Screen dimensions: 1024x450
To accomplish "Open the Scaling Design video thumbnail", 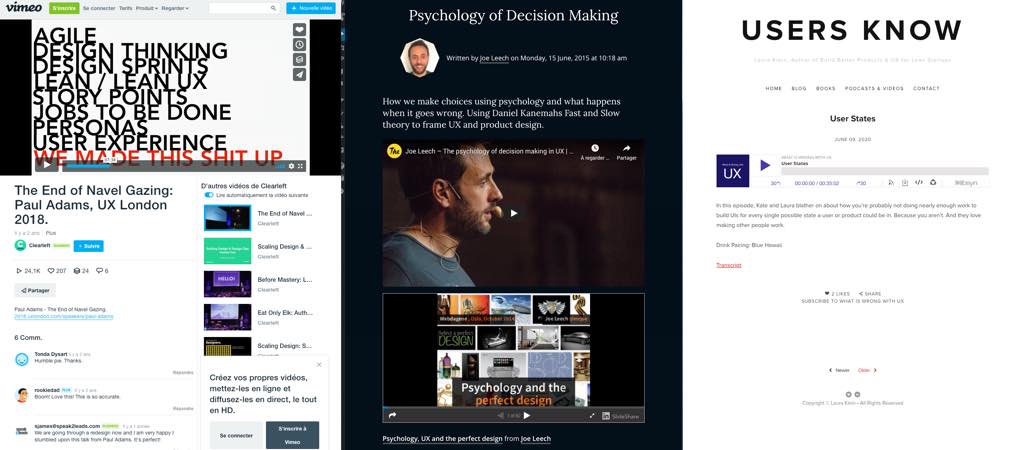I will pos(227,251).
